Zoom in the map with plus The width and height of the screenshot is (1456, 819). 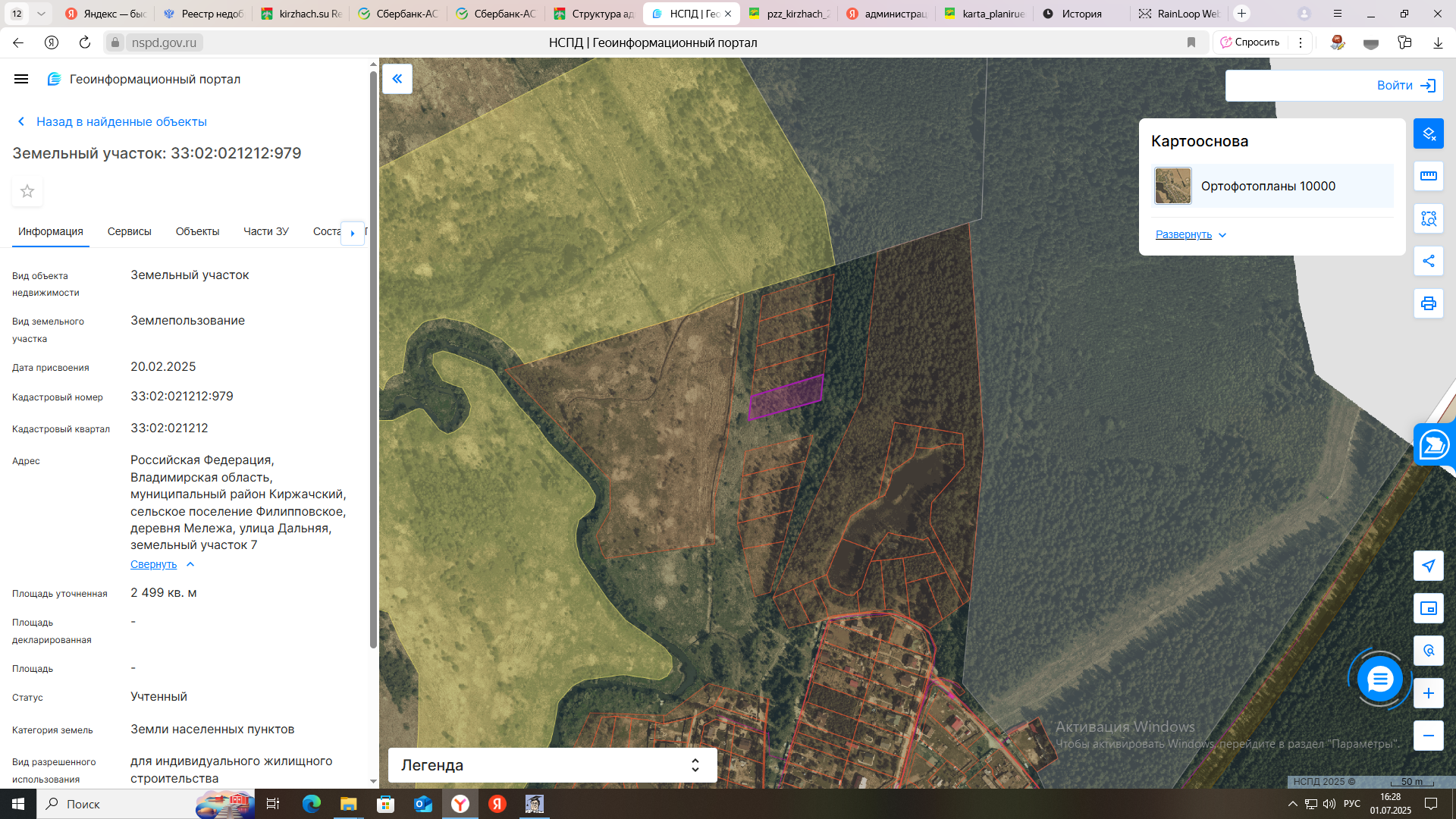tap(1428, 693)
